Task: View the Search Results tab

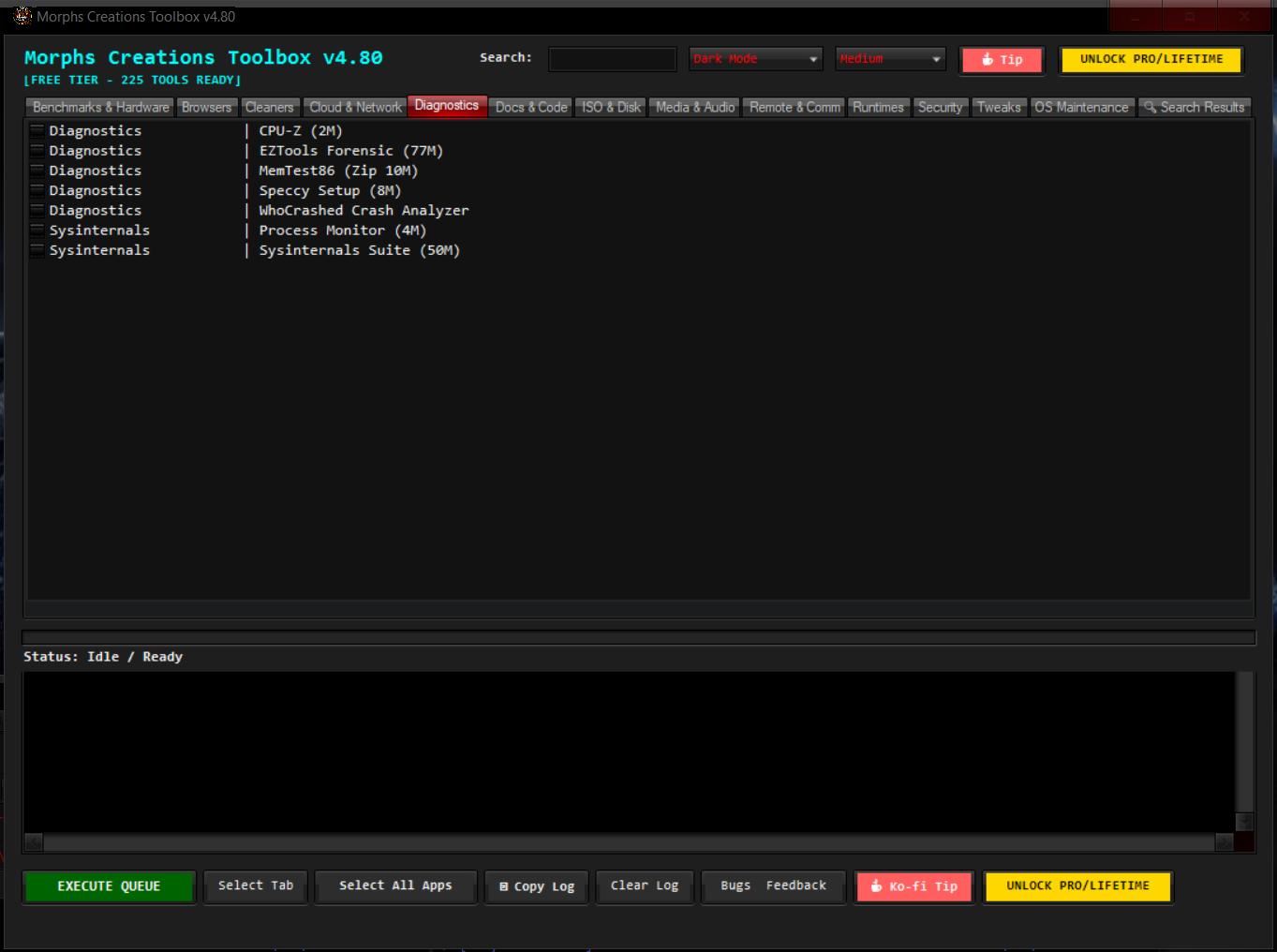Action: click(1195, 108)
